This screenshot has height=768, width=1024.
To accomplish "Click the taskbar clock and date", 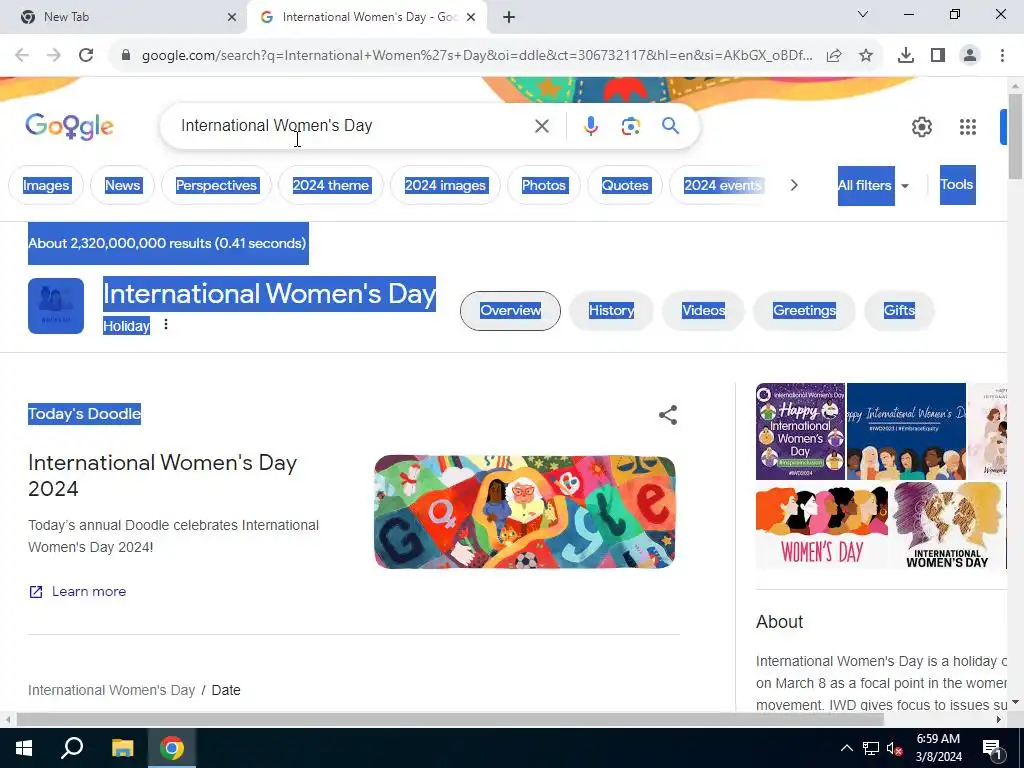I will [x=938, y=748].
